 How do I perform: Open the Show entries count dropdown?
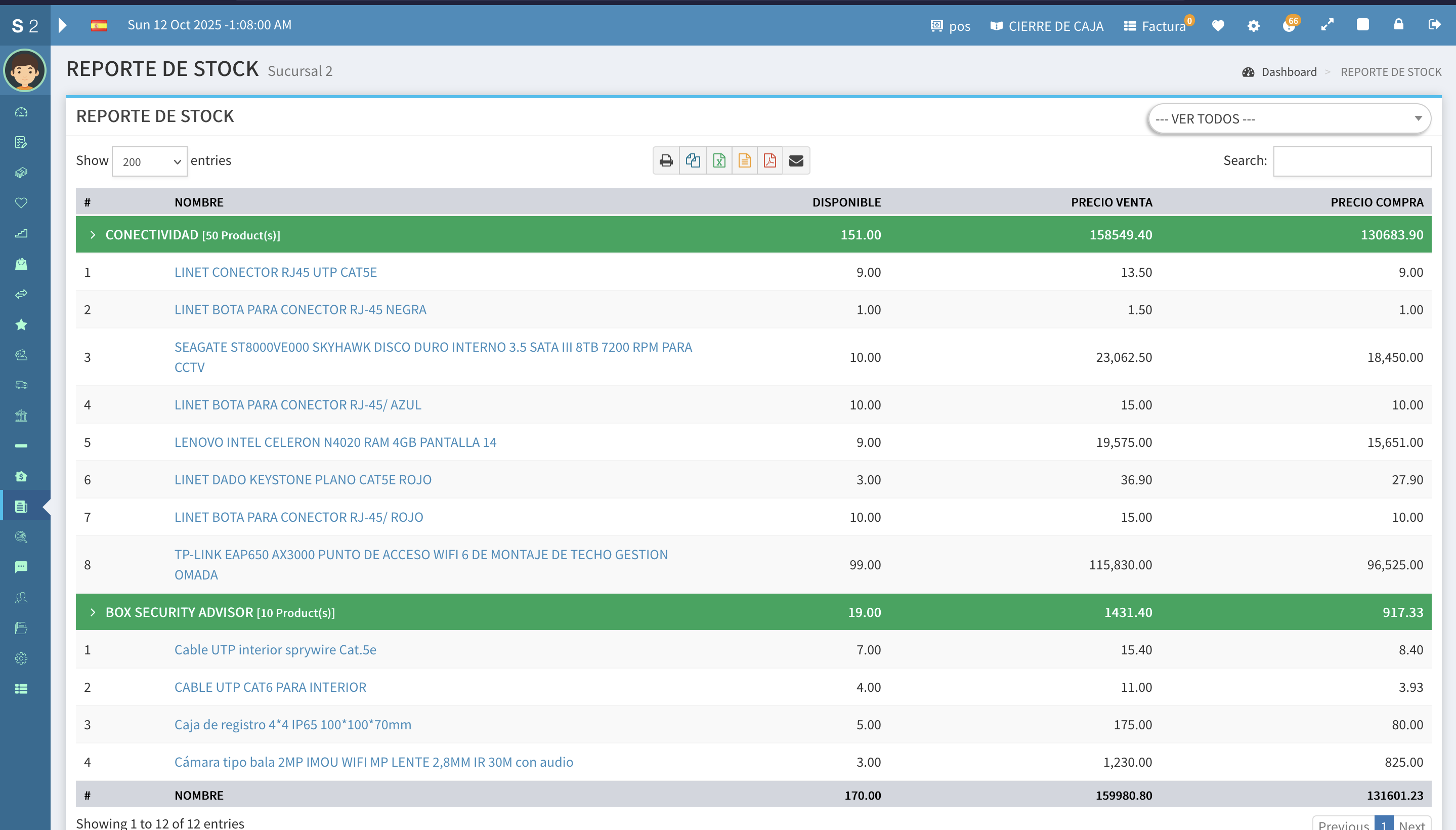[x=149, y=161]
